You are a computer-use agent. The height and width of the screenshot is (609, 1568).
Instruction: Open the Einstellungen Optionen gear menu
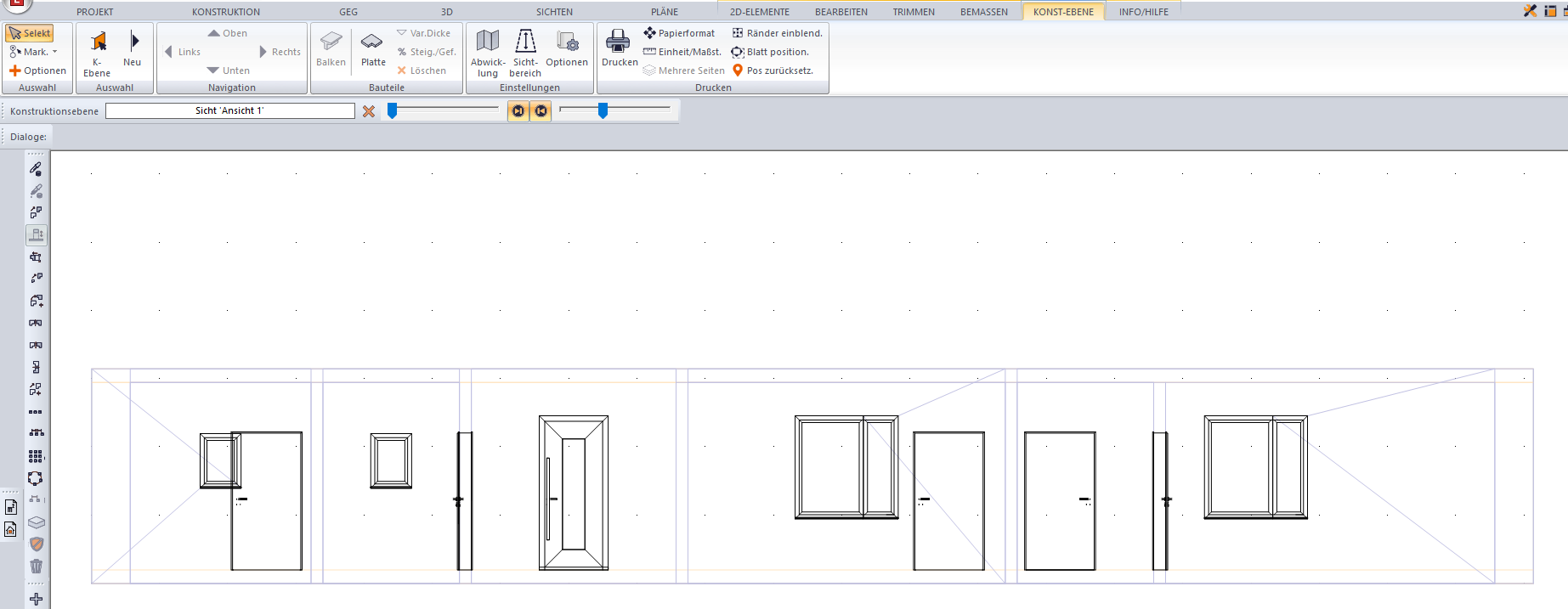pyautogui.click(x=567, y=49)
